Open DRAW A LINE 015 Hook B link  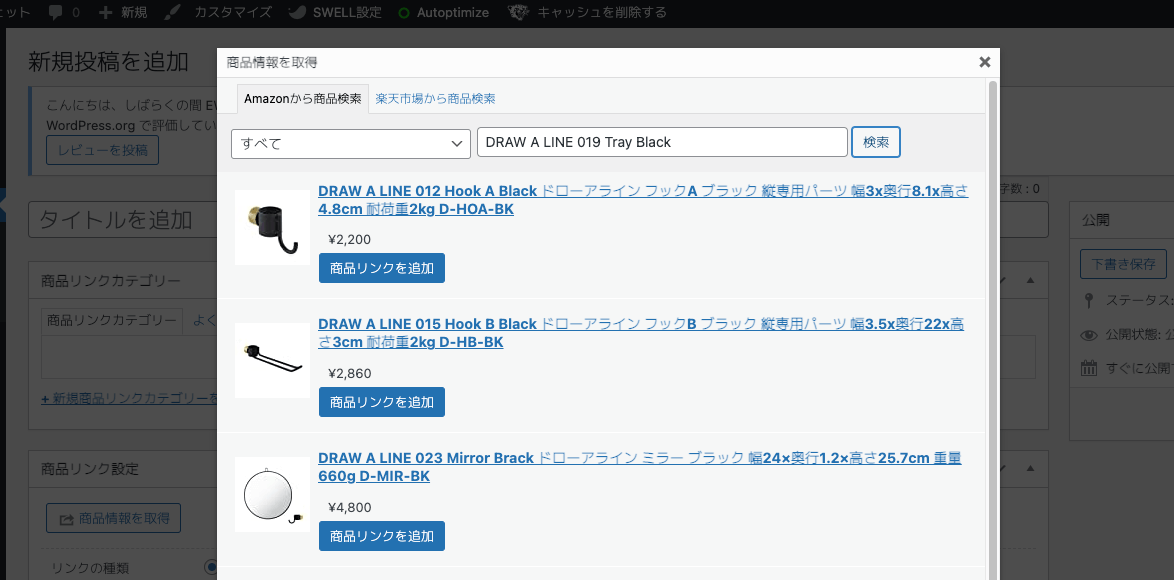(x=641, y=333)
